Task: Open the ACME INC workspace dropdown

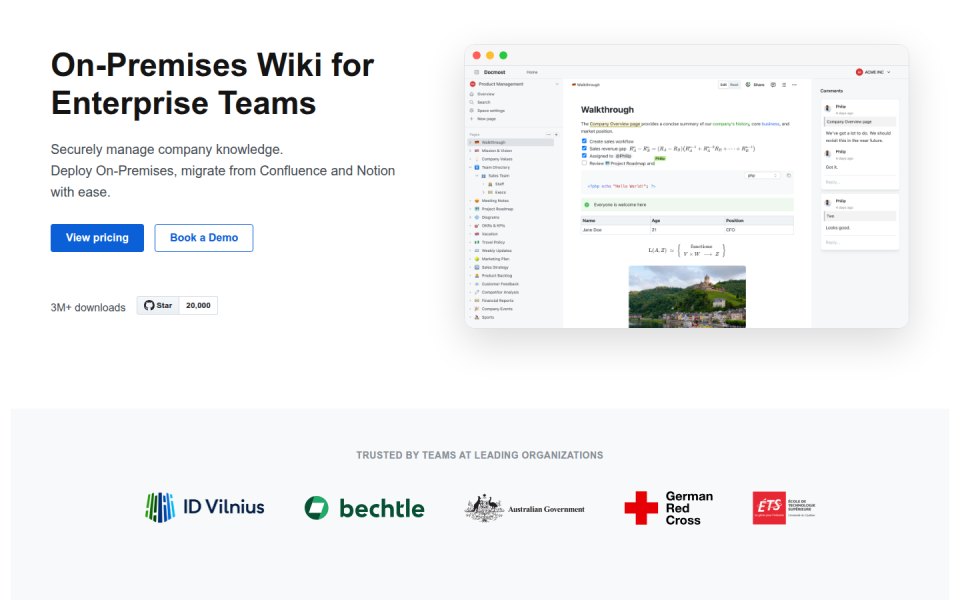Action: (873, 72)
